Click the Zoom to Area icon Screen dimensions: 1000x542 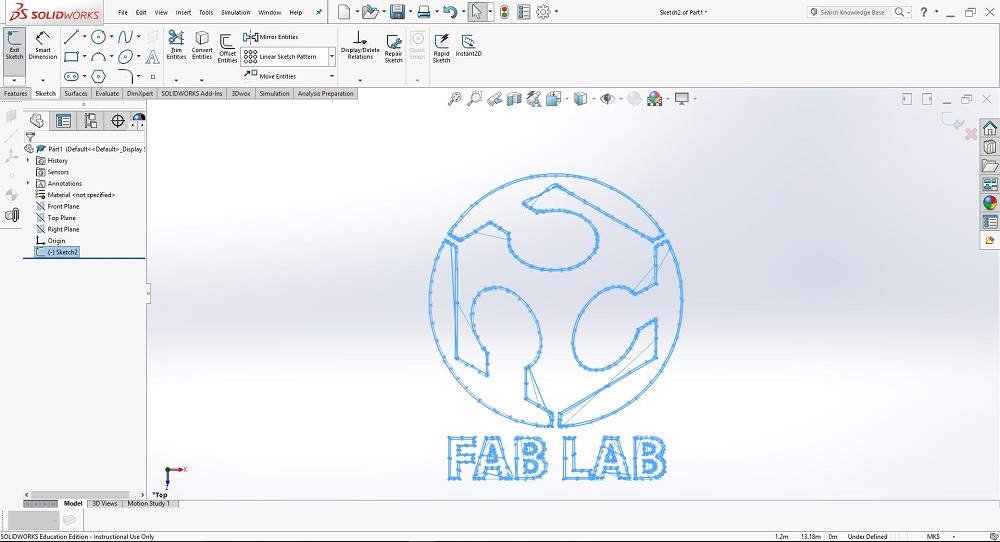[474, 99]
